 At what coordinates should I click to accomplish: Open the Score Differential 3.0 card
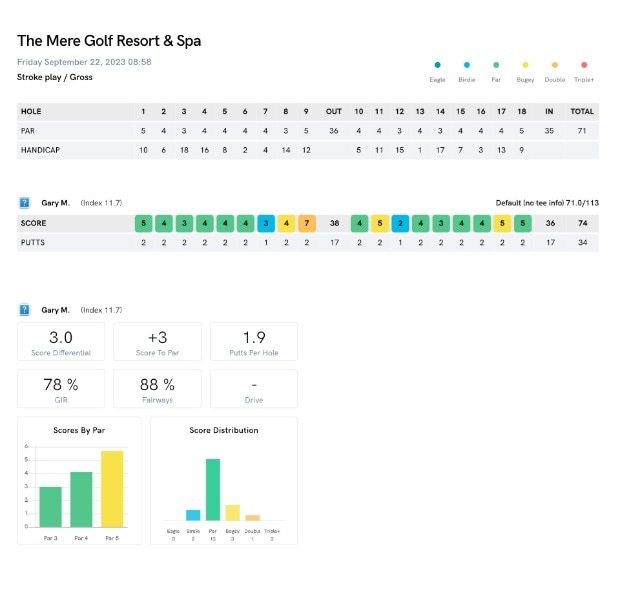click(61, 342)
